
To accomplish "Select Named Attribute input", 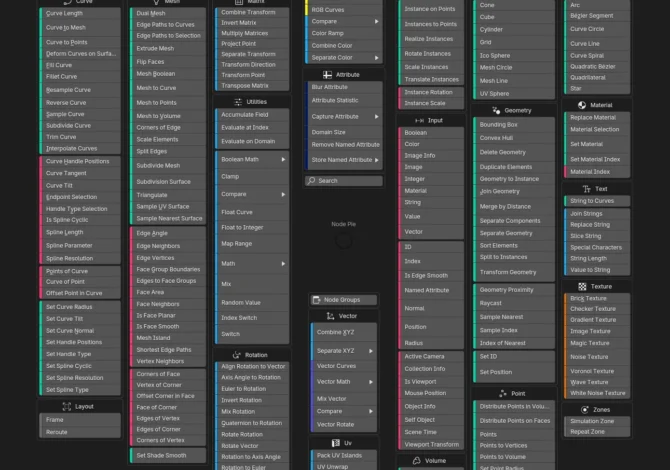I will coord(431,290).
